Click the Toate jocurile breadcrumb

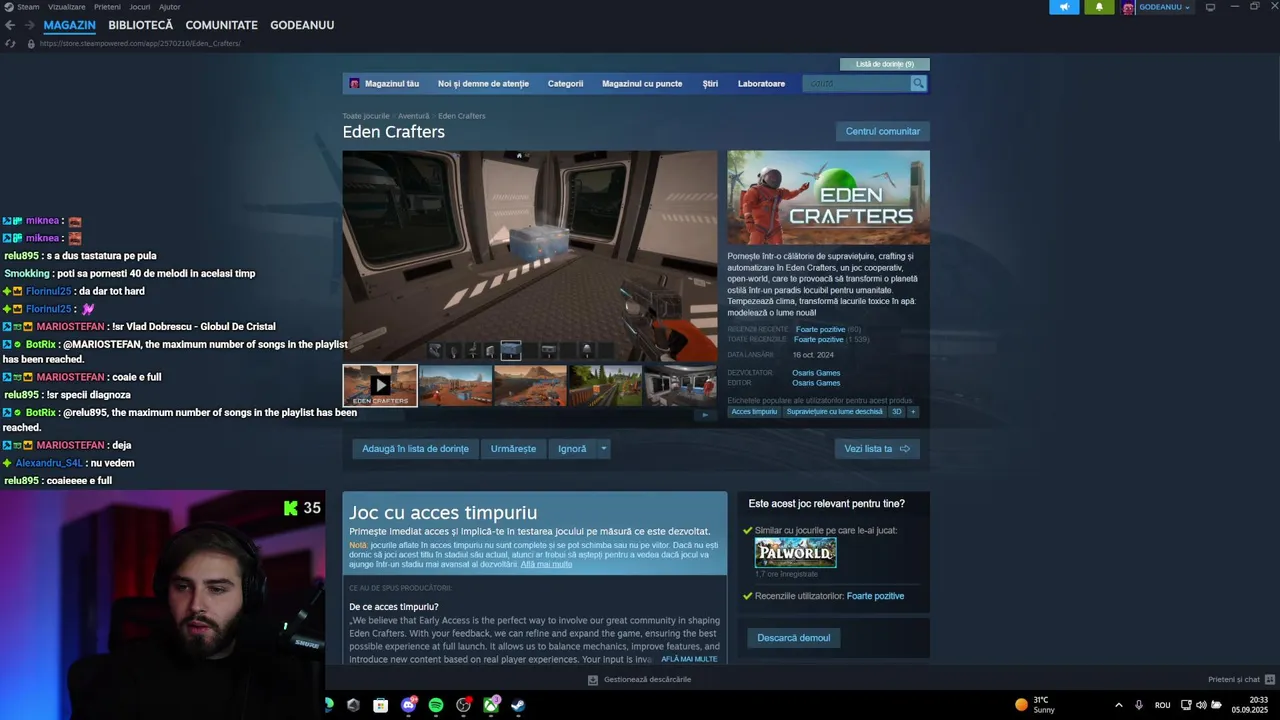click(366, 116)
